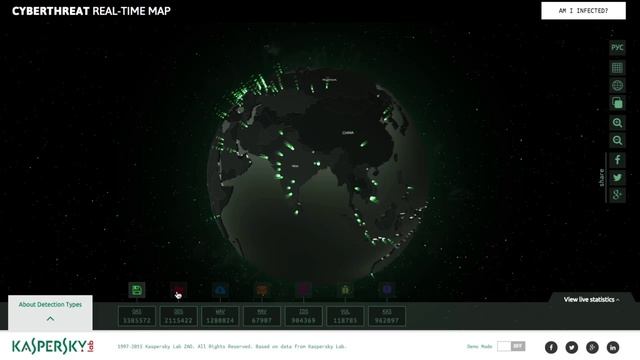Open Twitter page from the footer
Screen dimensions: 640x360
571,347
